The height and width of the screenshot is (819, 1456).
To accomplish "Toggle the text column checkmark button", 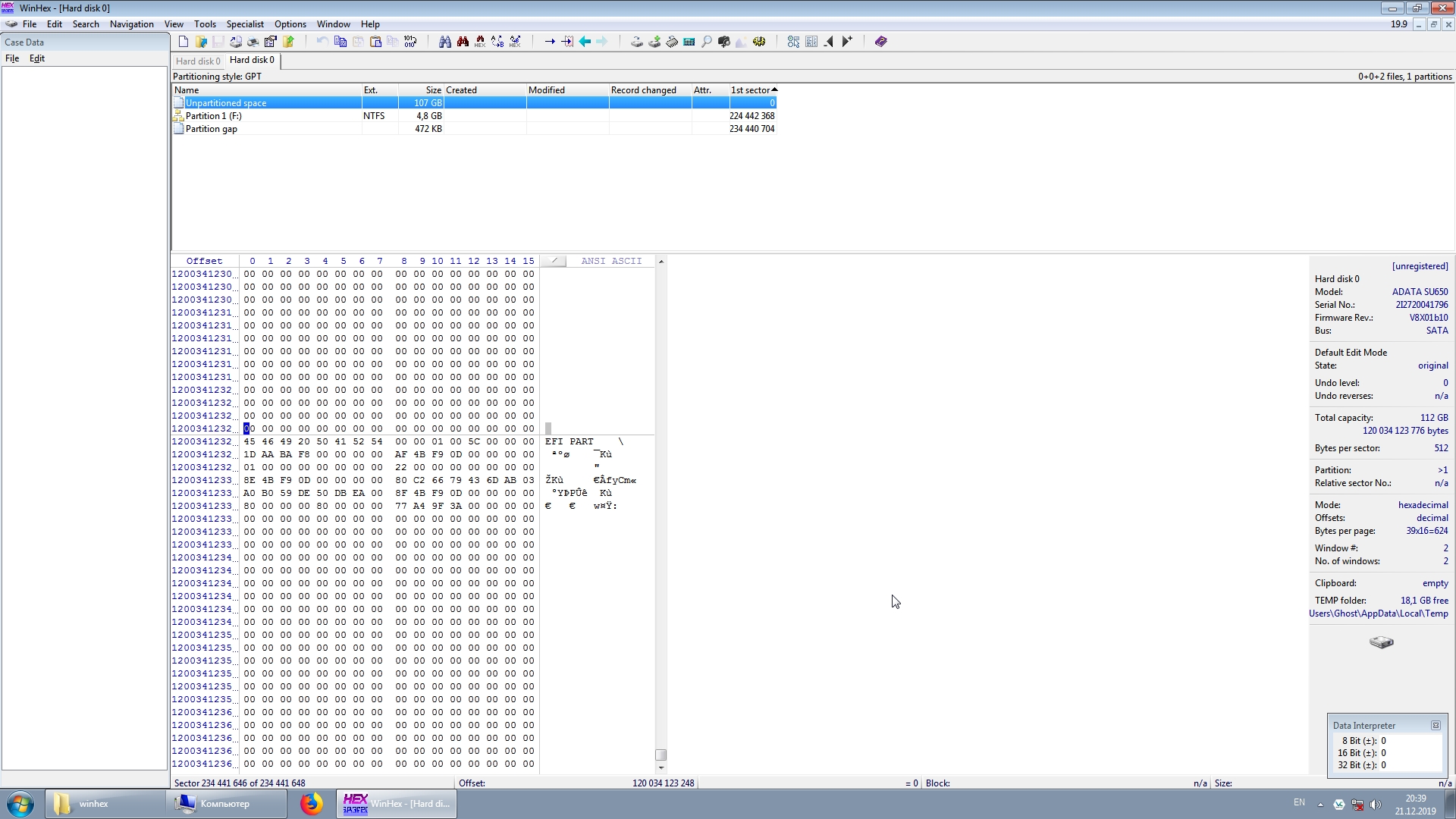I will pyautogui.click(x=554, y=261).
